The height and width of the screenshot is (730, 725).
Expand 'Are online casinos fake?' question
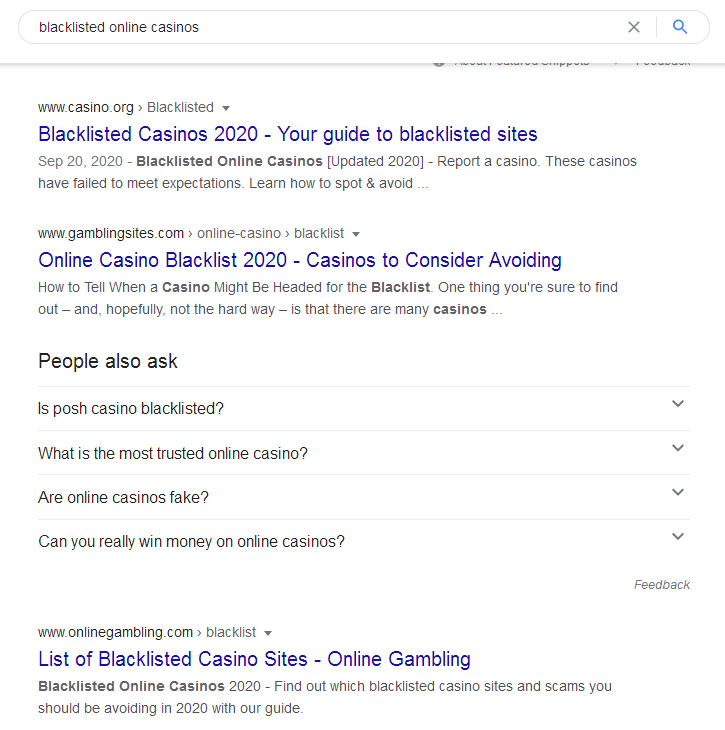coord(364,497)
